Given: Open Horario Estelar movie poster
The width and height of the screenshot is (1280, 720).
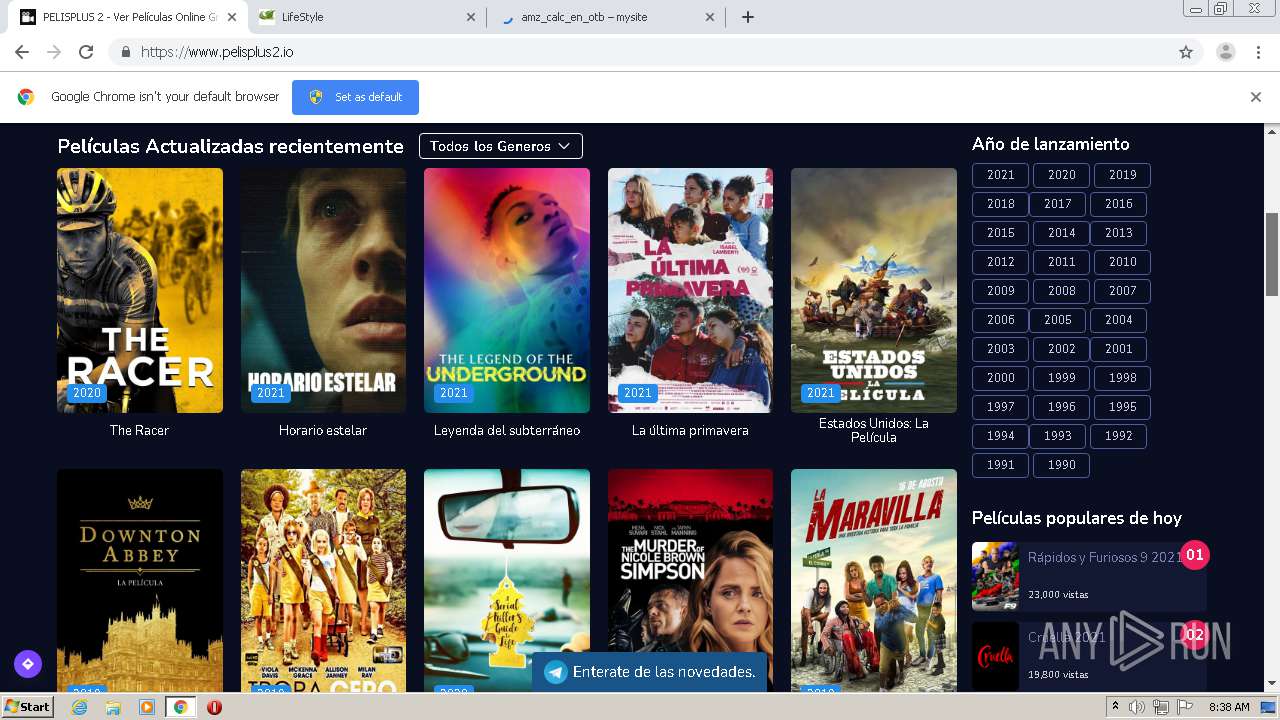Looking at the screenshot, I should pos(323,290).
